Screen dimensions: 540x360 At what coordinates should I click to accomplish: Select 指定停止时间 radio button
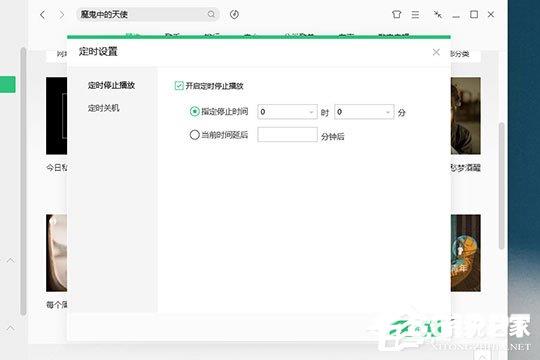click(194, 111)
